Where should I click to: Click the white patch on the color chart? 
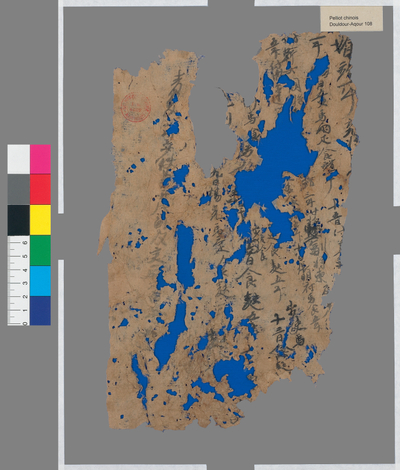pos(19,159)
